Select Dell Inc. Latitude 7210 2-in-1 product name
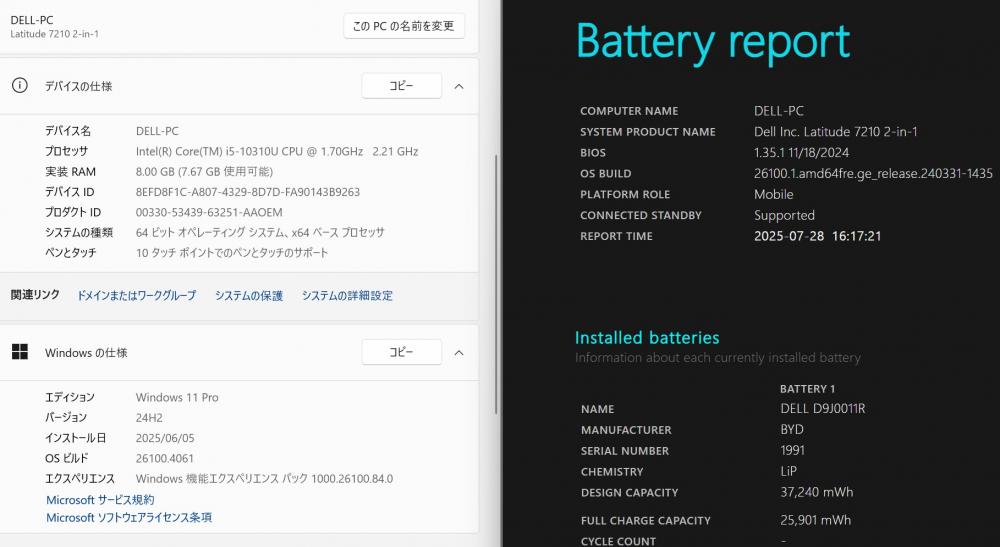This screenshot has width=1000, height=547. point(835,132)
